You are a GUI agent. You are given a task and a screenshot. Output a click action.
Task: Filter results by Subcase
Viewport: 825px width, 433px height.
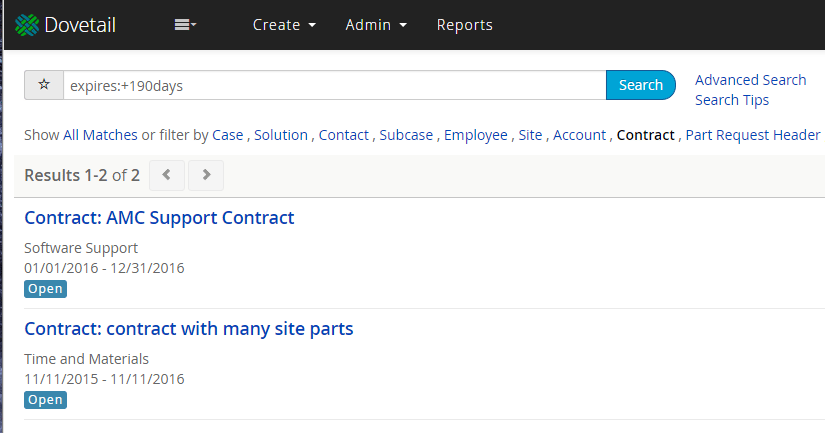coord(406,135)
